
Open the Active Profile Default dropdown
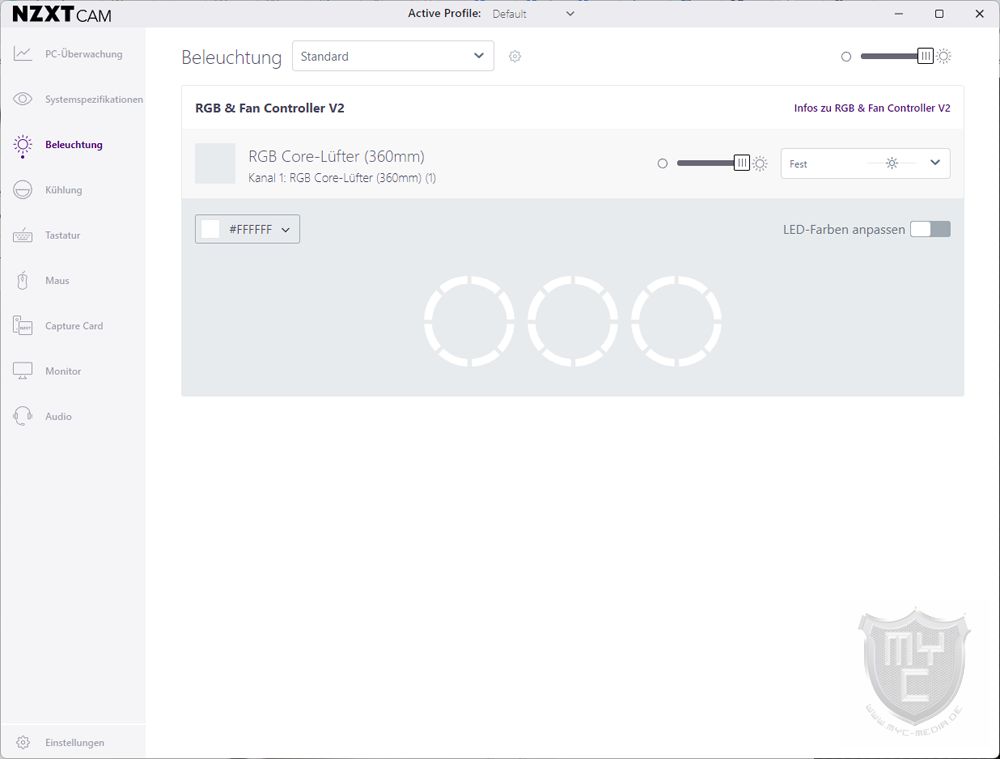click(x=534, y=13)
